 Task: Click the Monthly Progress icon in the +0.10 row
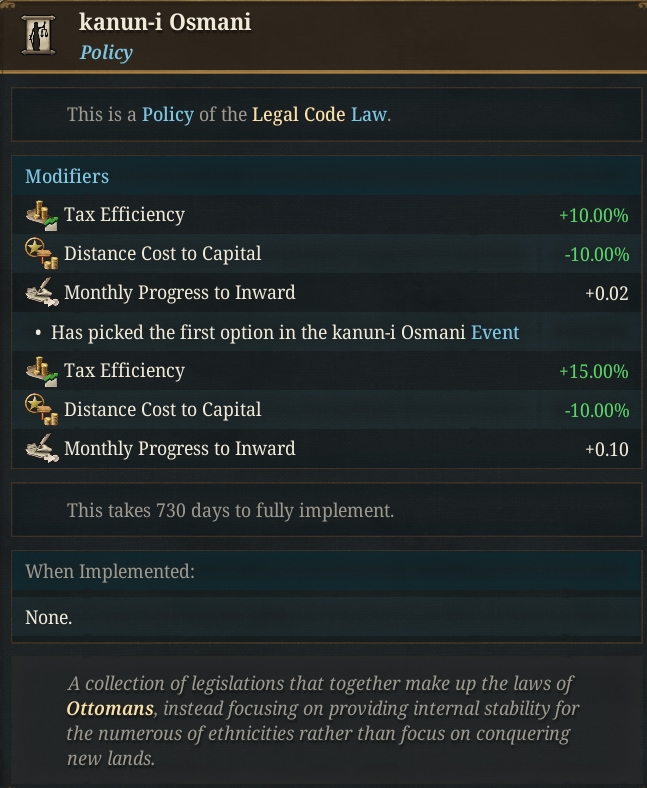click(42, 448)
